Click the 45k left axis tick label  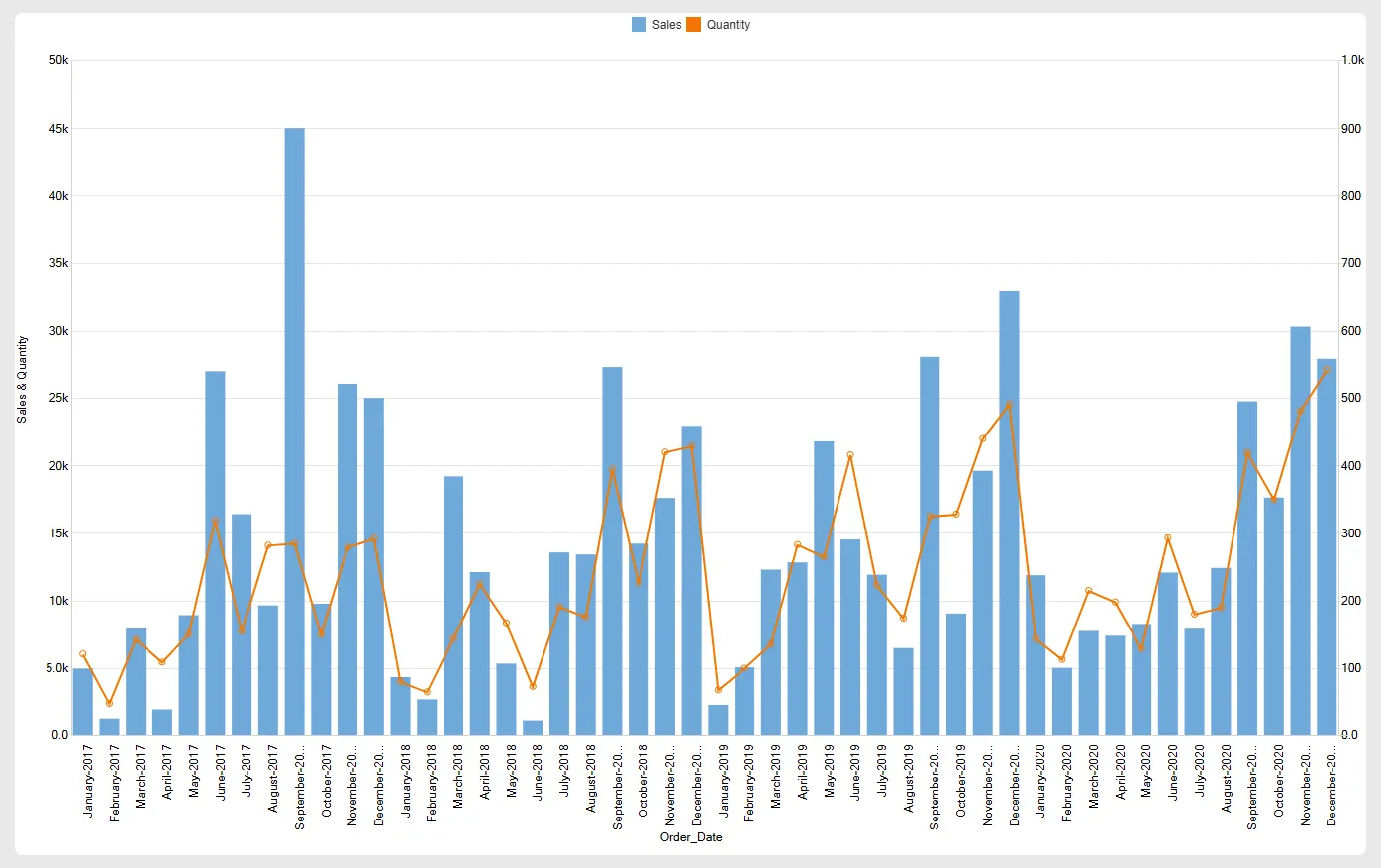(58, 129)
